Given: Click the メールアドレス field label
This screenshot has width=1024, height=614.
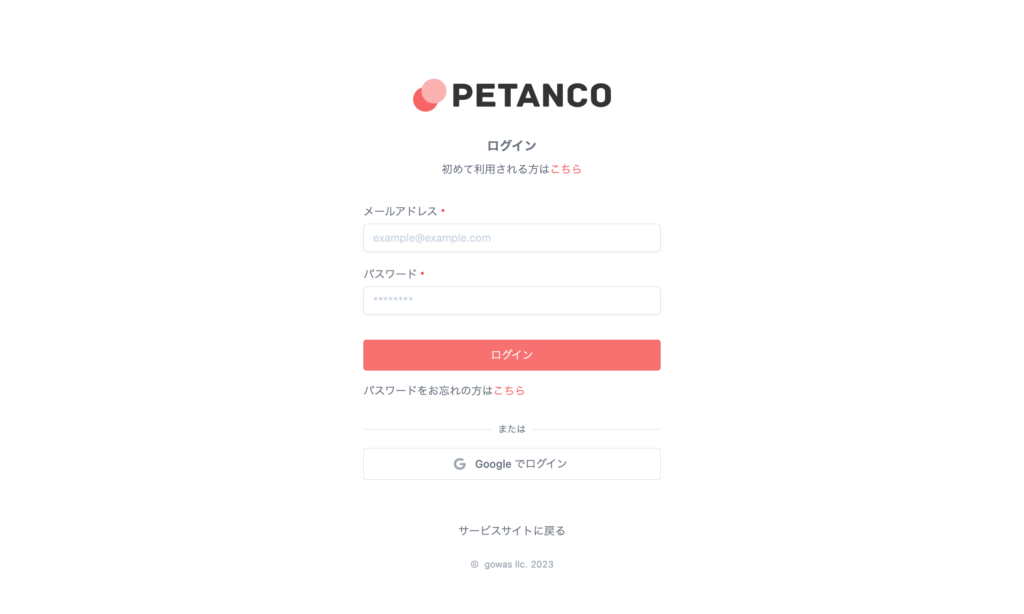Looking at the screenshot, I should click(x=400, y=211).
